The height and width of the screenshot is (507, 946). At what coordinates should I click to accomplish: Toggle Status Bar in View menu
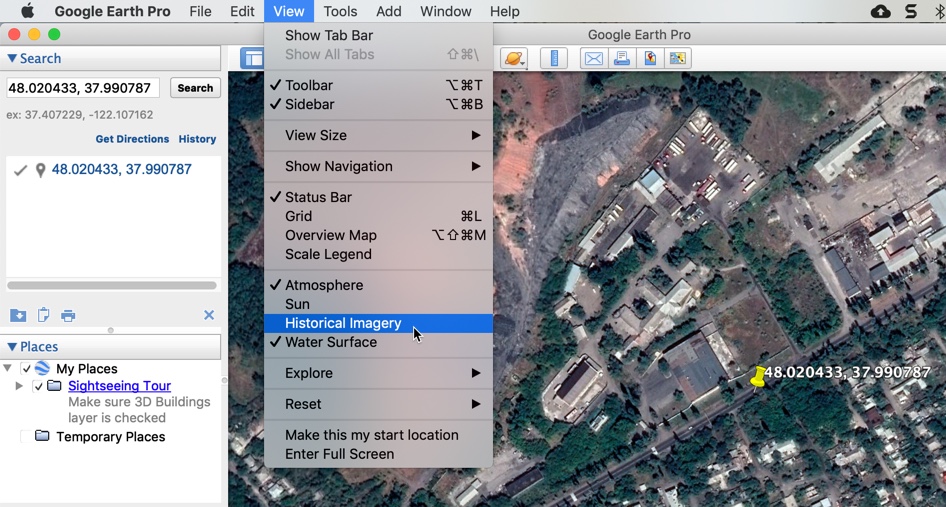[x=378, y=197]
